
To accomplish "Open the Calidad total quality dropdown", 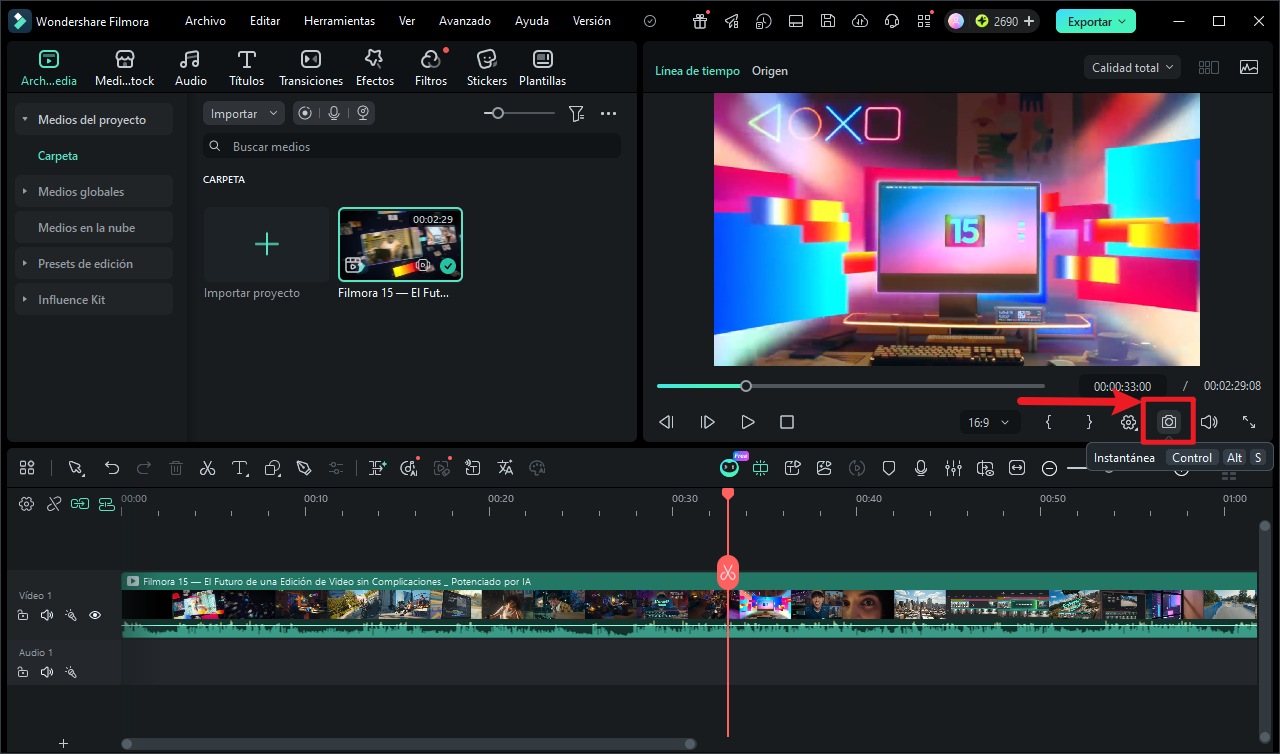I will [x=1132, y=67].
